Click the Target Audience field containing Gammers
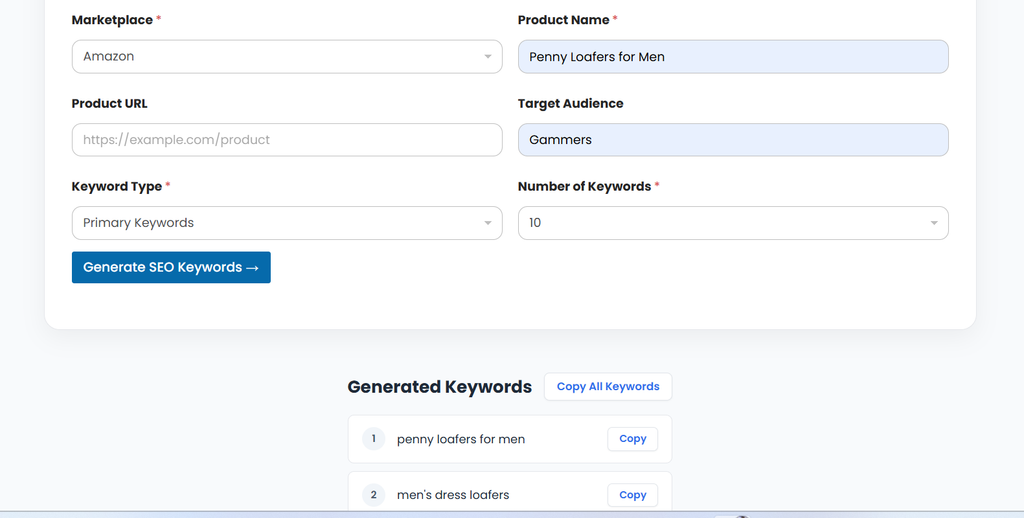Screen dimensions: 1024x518 733,140
